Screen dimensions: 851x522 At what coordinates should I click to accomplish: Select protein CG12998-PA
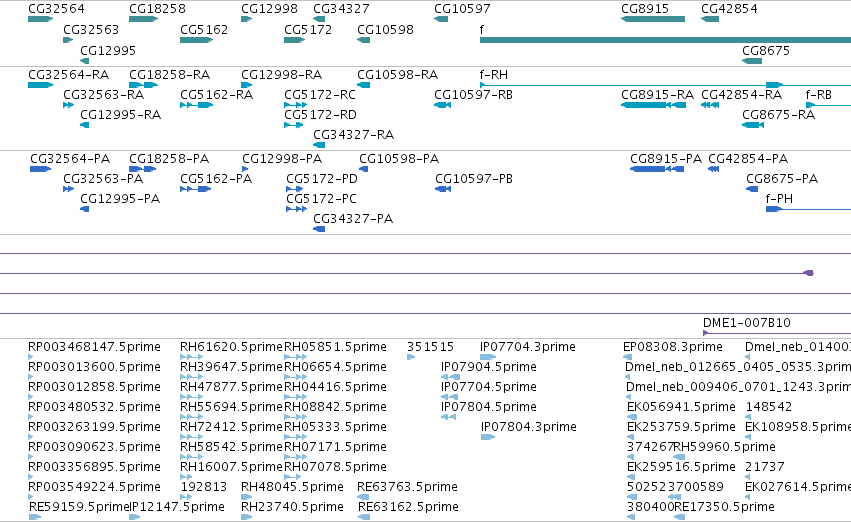pos(282,159)
